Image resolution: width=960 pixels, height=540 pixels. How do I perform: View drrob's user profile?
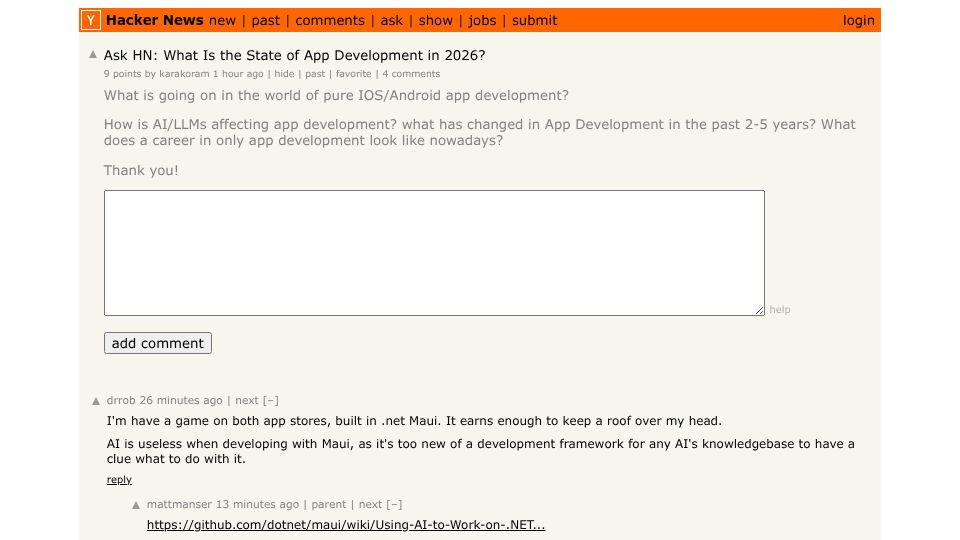point(121,400)
